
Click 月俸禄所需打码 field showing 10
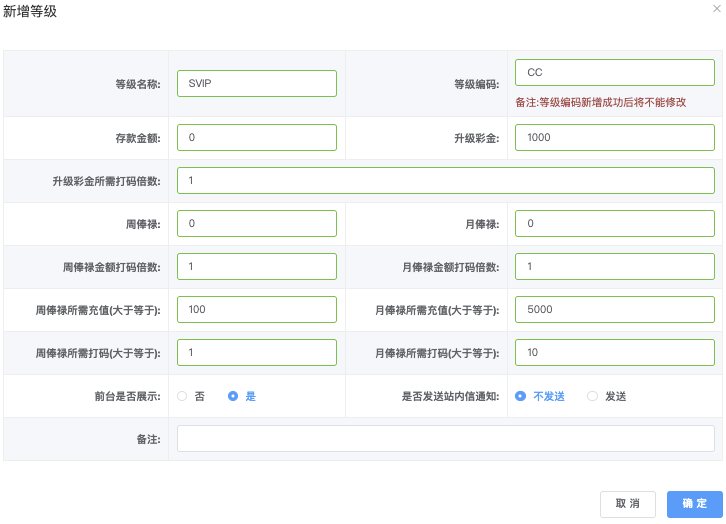click(x=614, y=352)
